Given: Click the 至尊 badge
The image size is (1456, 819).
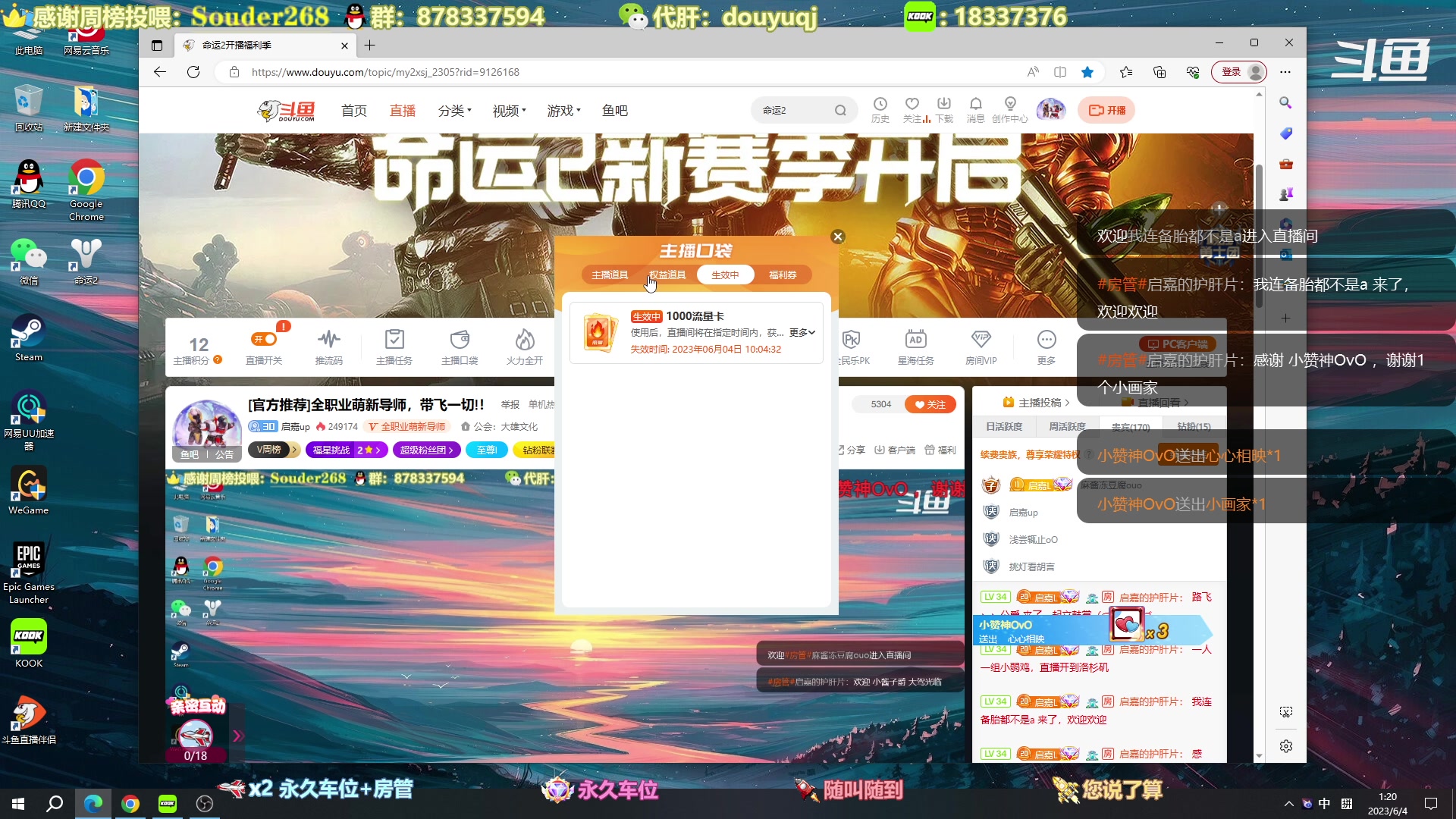Looking at the screenshot, I should click(x=486, y=450).
